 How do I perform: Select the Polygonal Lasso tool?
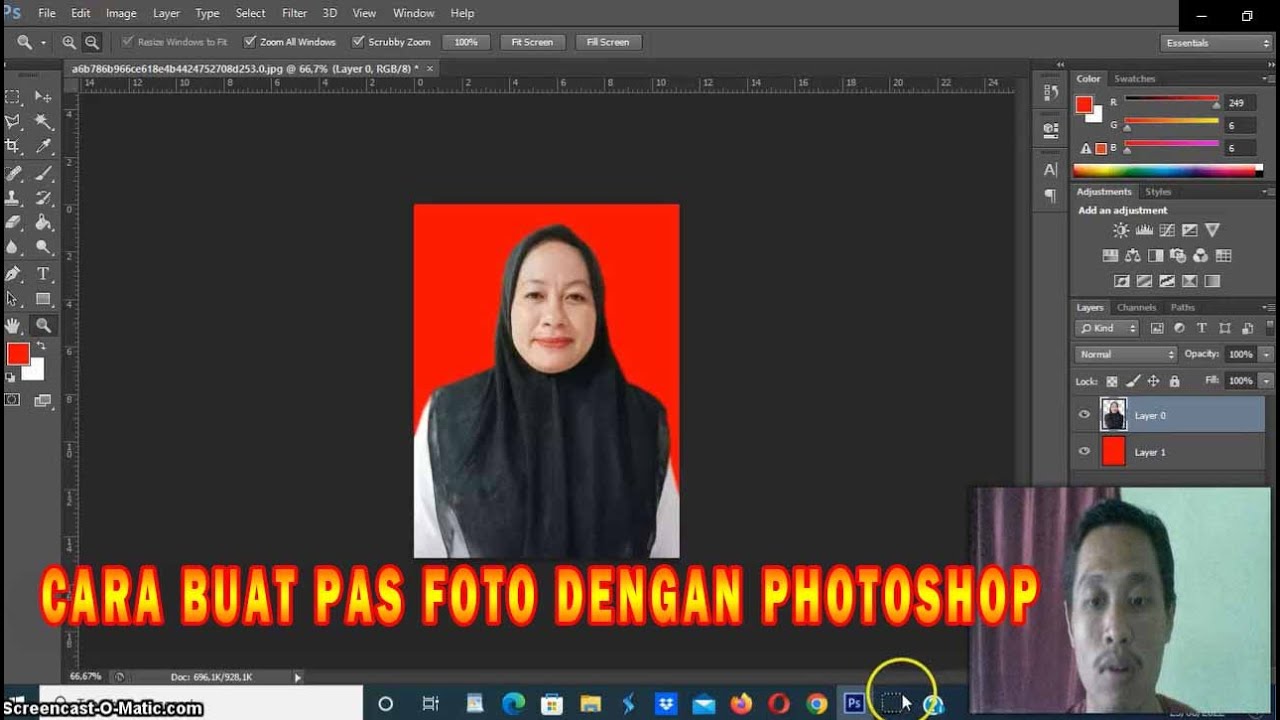coord(13,122)
